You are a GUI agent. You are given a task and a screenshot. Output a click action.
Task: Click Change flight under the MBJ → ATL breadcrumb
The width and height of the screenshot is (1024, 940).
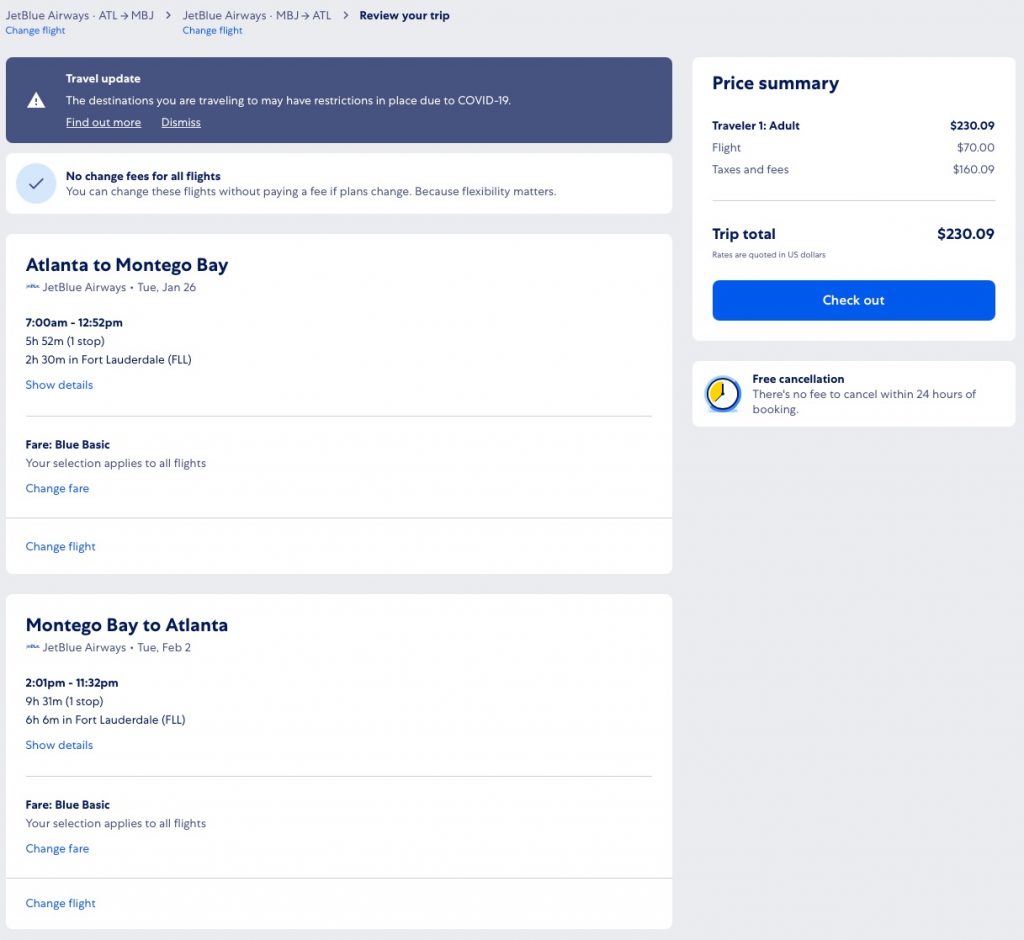[212, 31]
